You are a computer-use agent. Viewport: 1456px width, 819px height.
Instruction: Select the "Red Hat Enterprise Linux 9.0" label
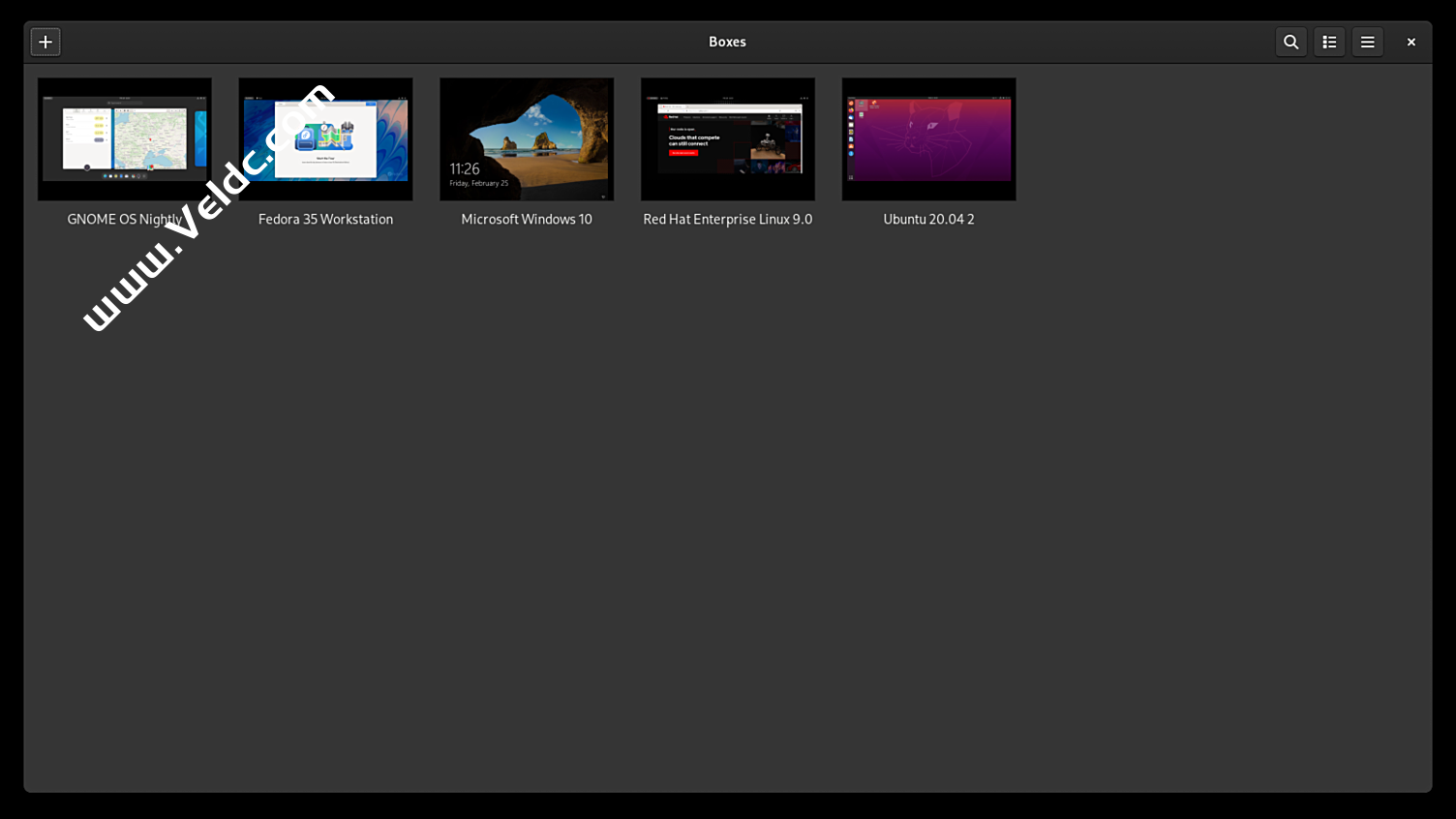click(x=728, y=220)
